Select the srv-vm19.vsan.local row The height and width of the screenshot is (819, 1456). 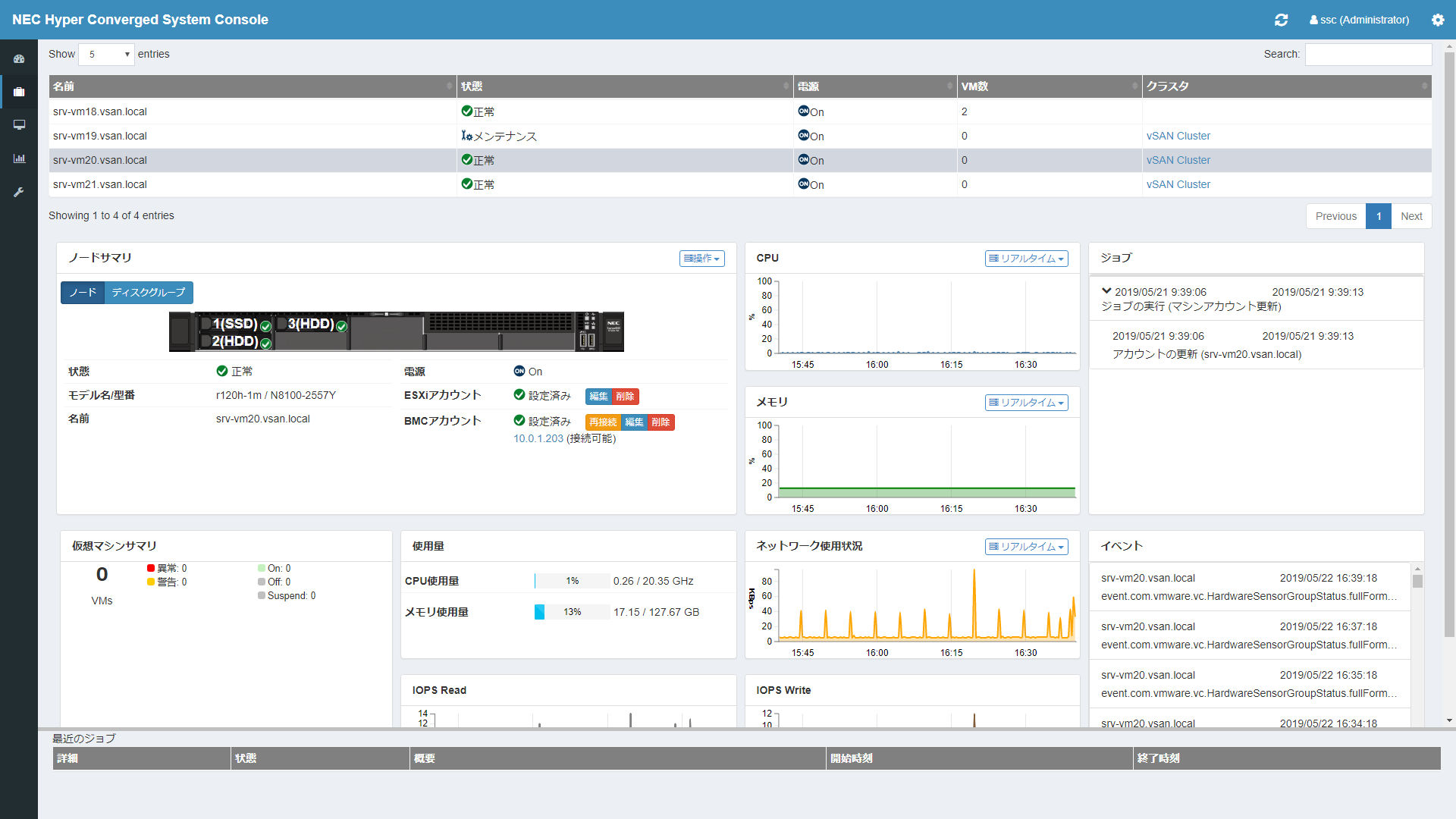point(740,136)
